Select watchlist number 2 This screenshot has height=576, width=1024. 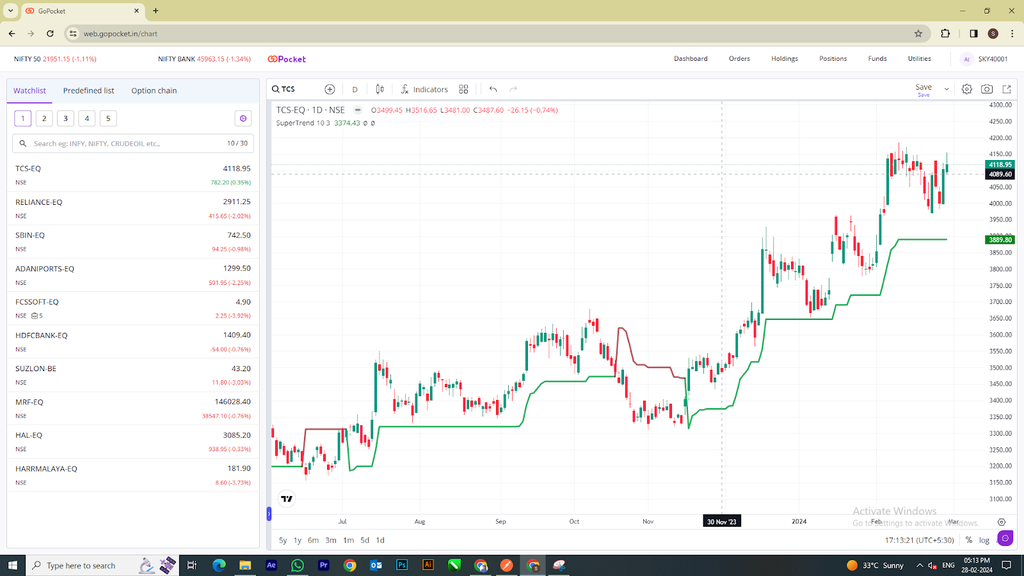coord(44,118)
